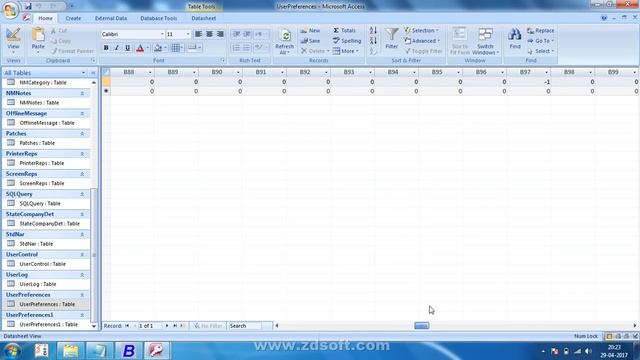The height and width of the screenshot is (360, 640).
Task: Collapse the NMNotes group
Action: click(82, 93)
